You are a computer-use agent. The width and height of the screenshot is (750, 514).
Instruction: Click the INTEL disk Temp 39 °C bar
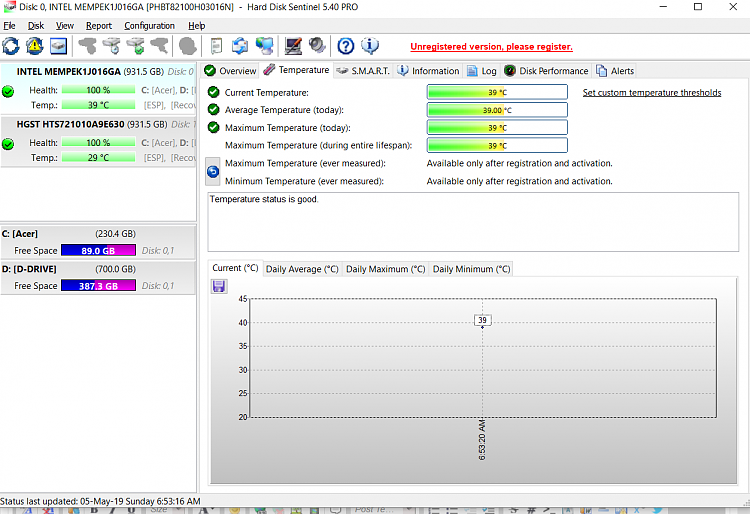[99, 105]
